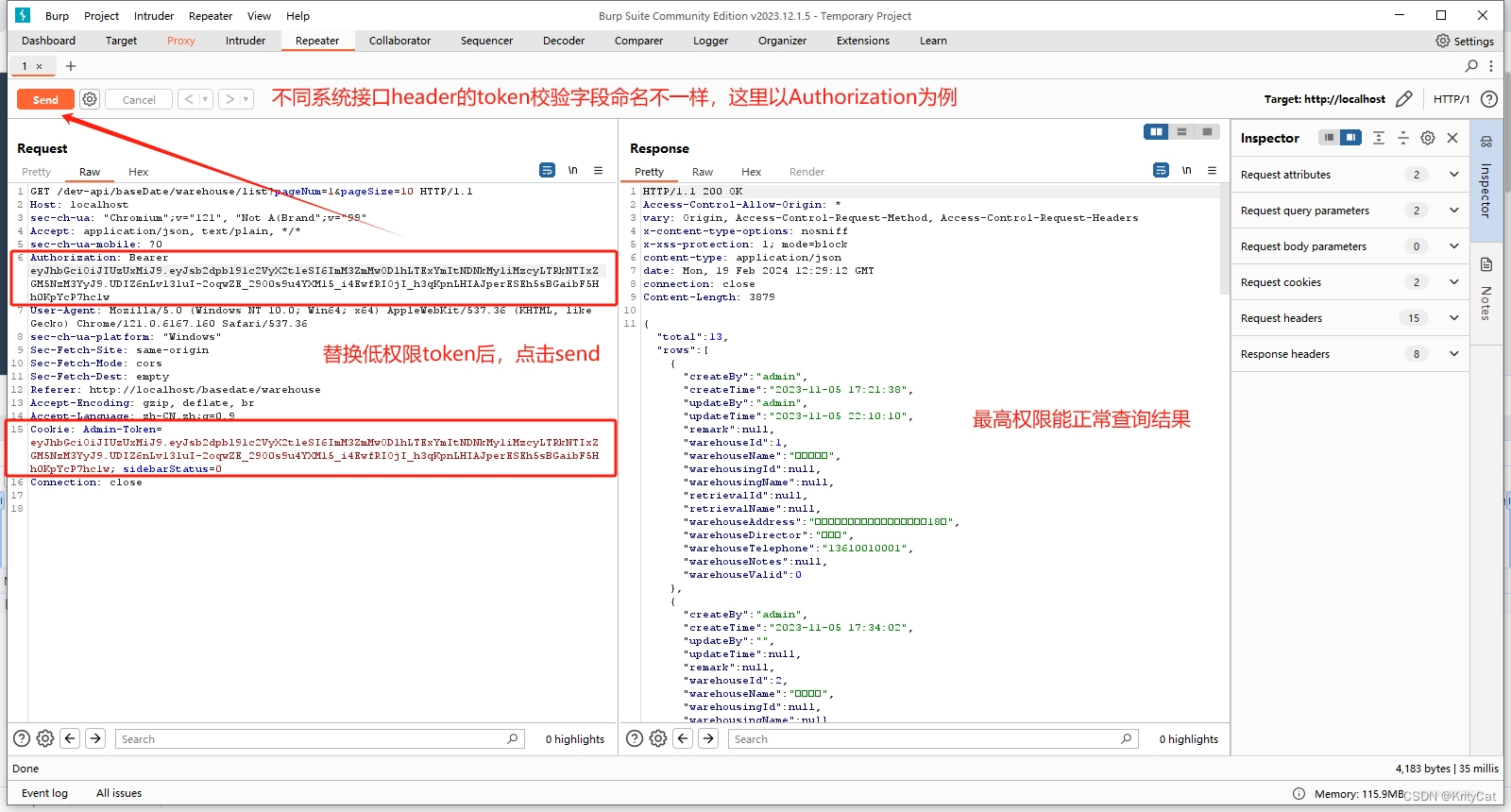Open request panel hamburger menu
Viewport: 1511px width, 812px height.
coord(598,170)
